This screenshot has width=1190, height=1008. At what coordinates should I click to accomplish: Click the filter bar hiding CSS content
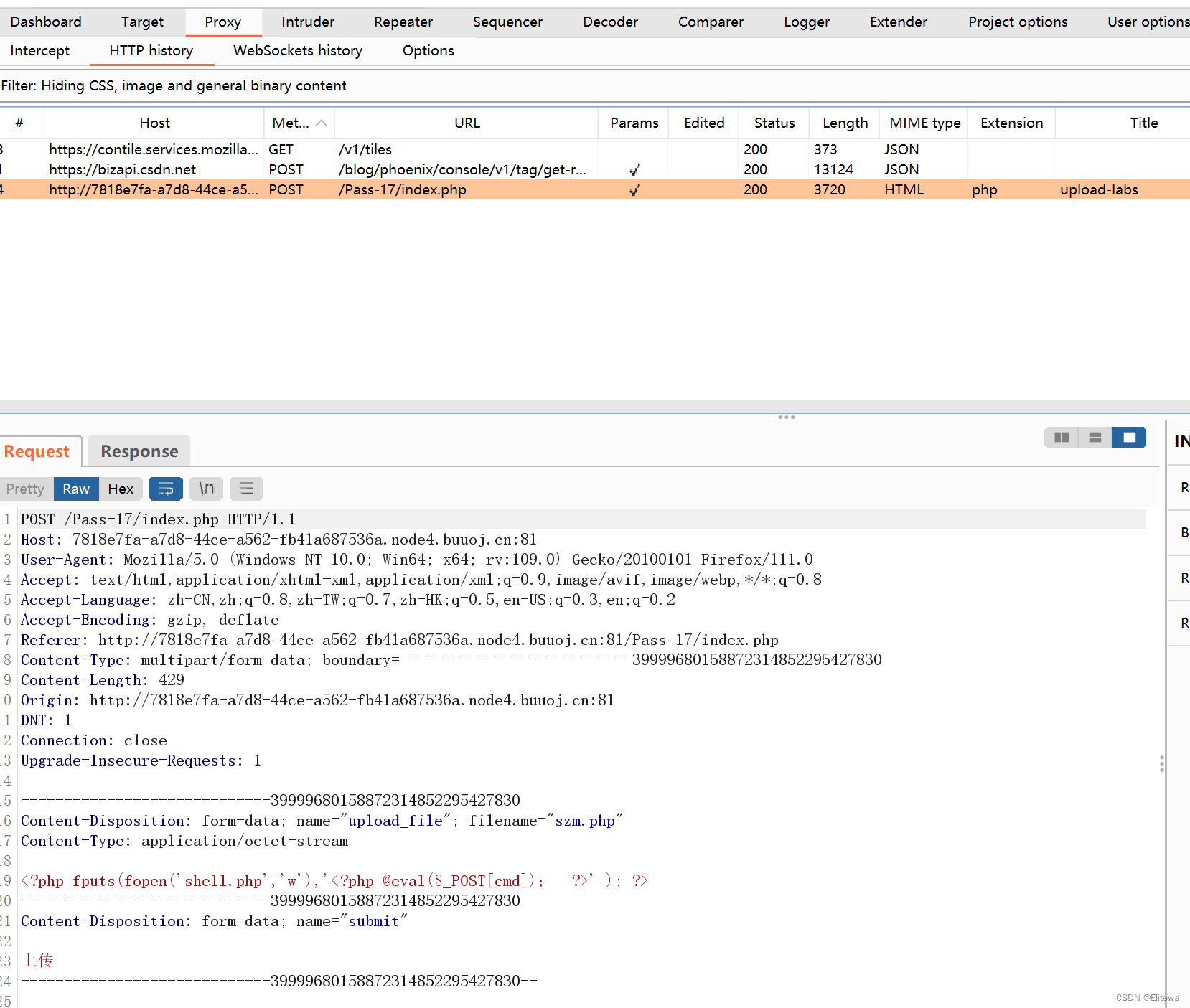click(x=595, y=86)
